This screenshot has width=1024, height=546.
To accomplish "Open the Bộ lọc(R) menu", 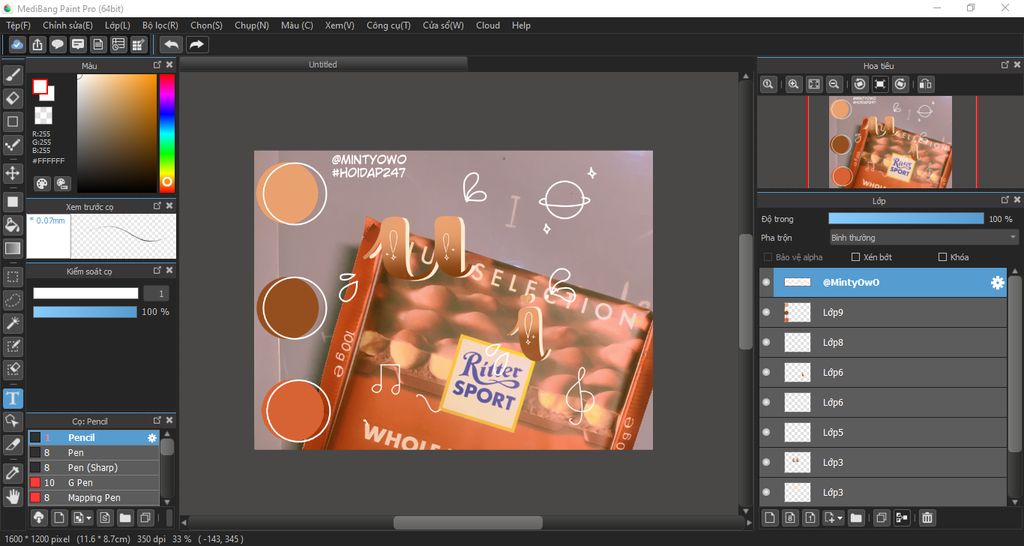I will pyautogui.click(x=160, y=25).
